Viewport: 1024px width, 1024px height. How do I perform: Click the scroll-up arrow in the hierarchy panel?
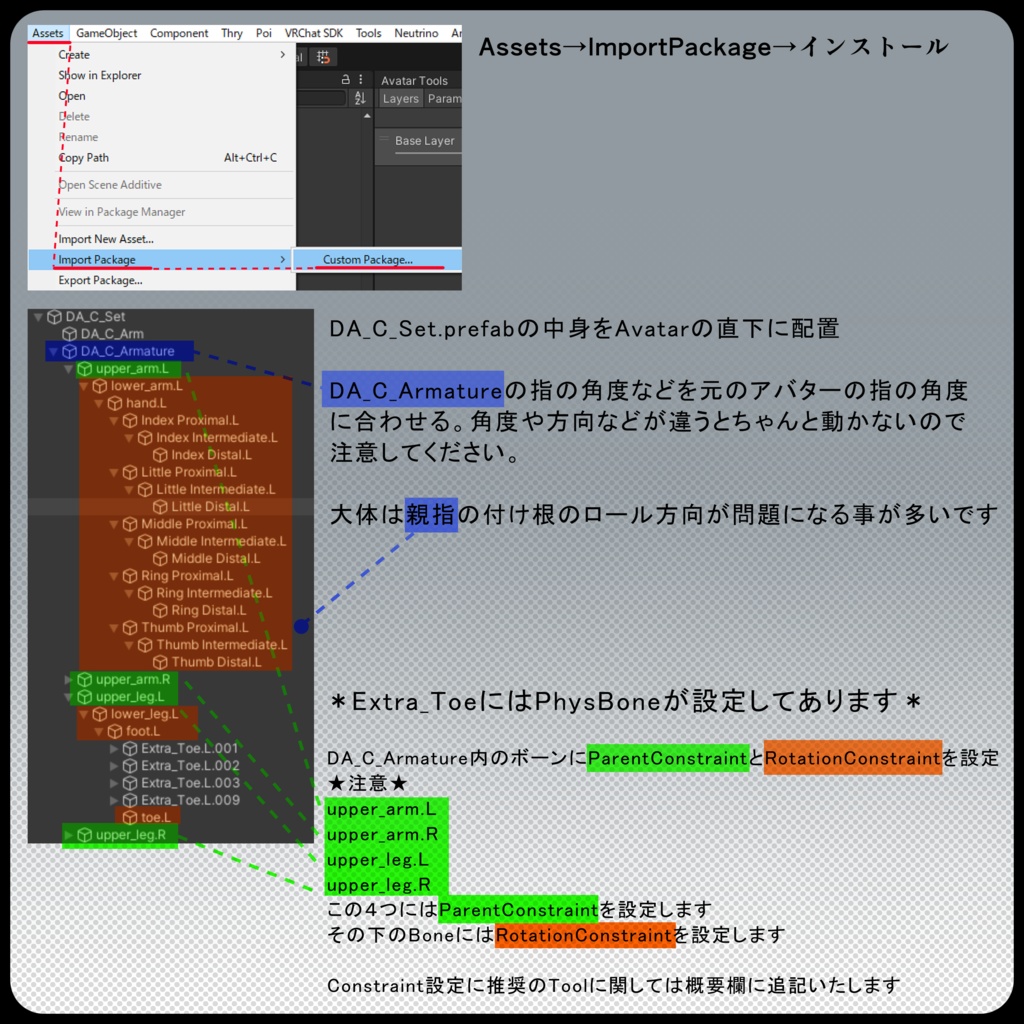point(367,115)
